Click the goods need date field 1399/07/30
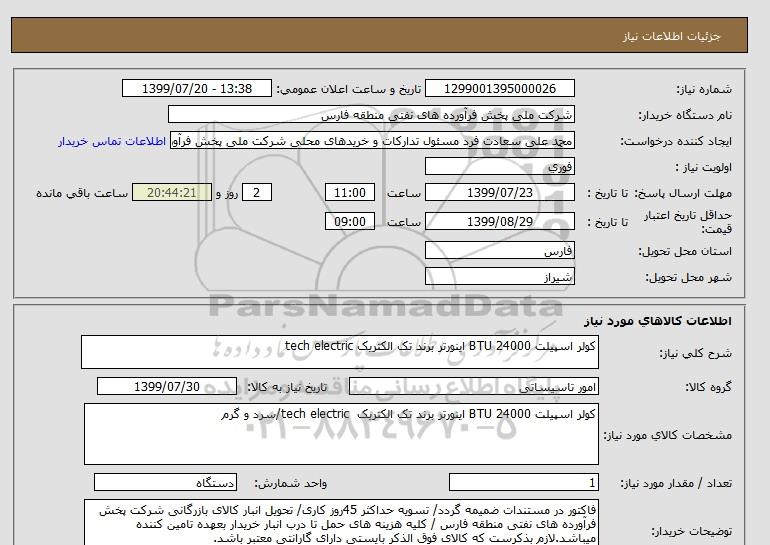 click(167, 386)
